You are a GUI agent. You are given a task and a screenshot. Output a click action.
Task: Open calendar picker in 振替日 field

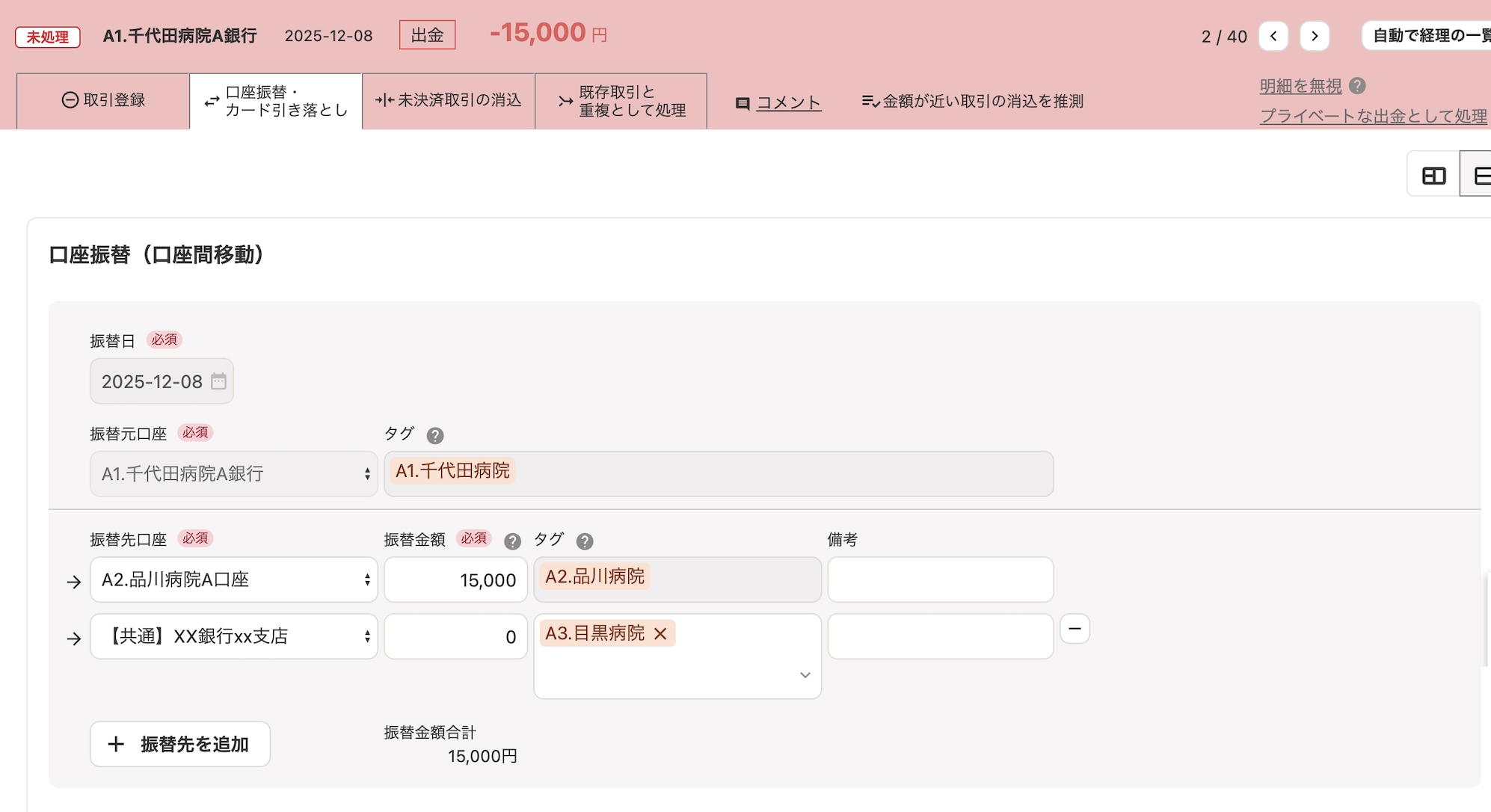218,381
